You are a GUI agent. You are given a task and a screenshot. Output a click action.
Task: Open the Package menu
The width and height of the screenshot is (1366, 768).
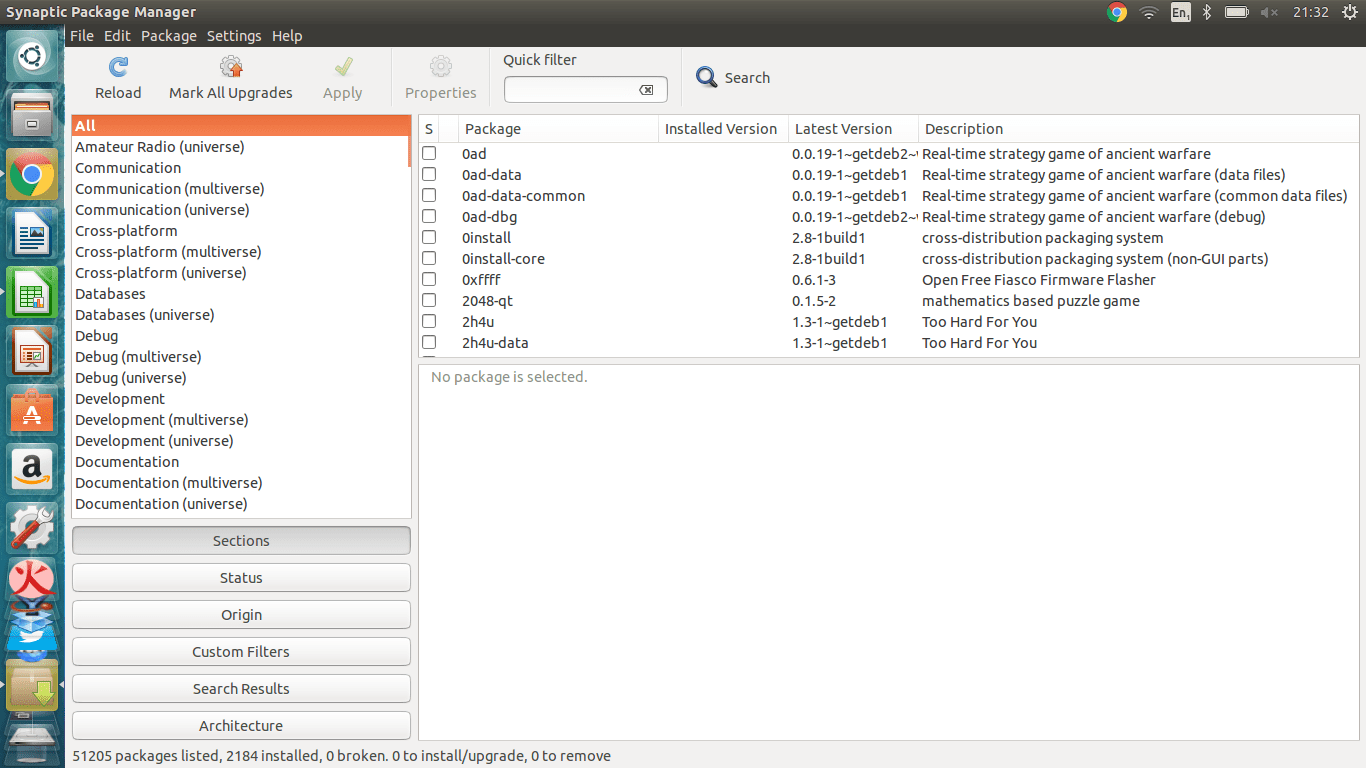pyautogui.click(x=168, y=36)
